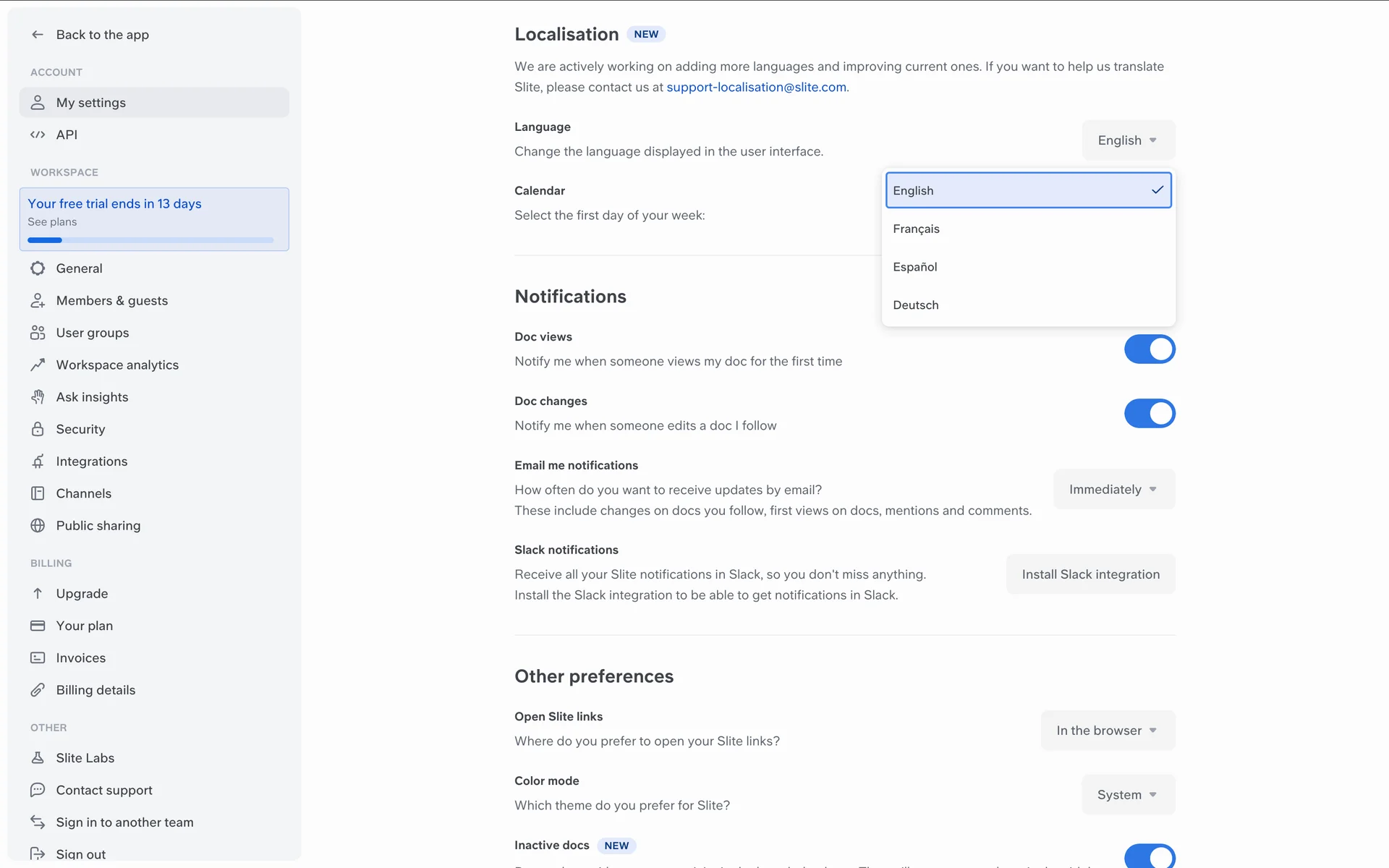Expand the In the browser dropdown
The width and height of the screenshot is (1389, 868).
click(1107, 731)
